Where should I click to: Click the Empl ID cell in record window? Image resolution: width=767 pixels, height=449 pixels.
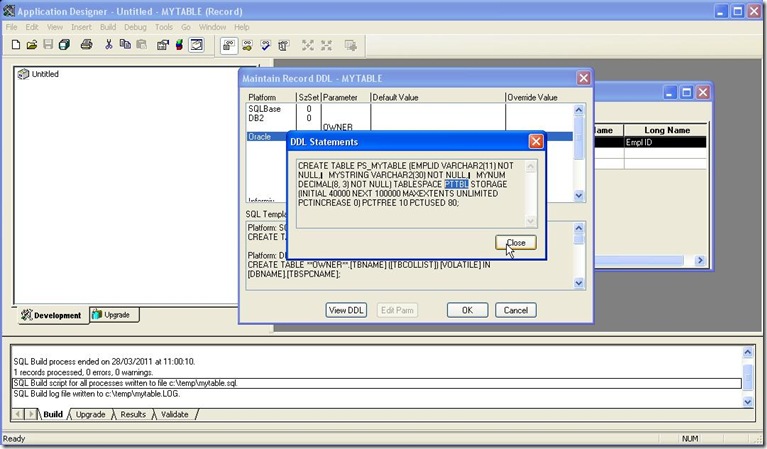click(x=666, y=142)
